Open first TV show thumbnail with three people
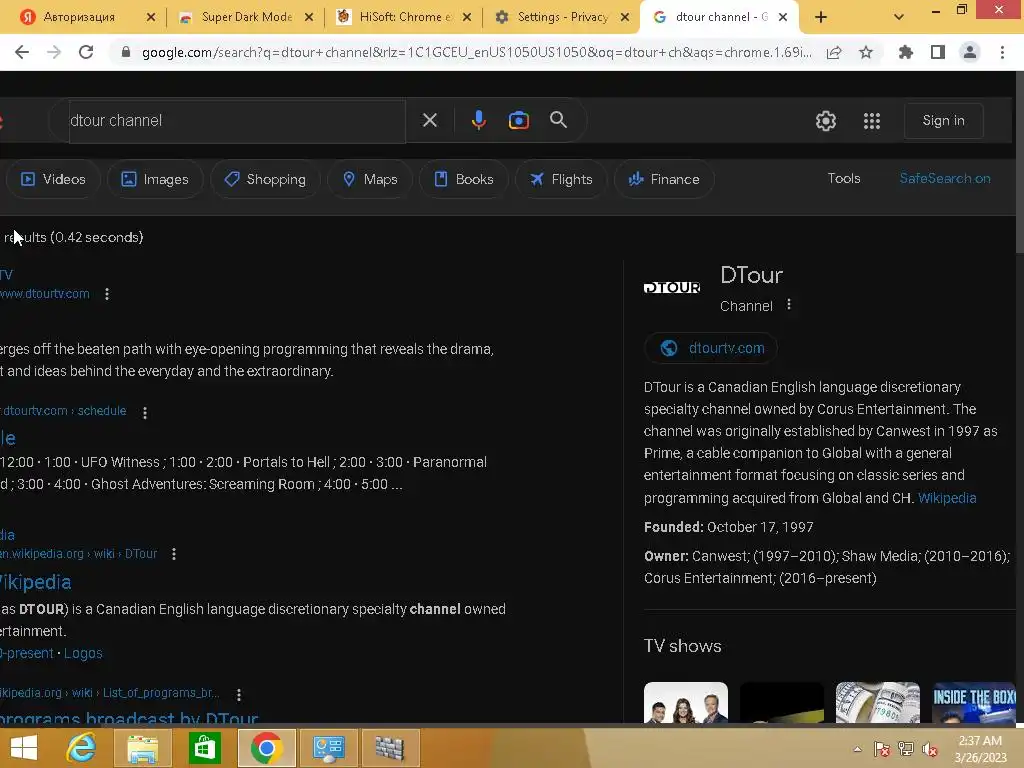The width and height of the screenshot is (1024, 768). [x=686, y=703]
